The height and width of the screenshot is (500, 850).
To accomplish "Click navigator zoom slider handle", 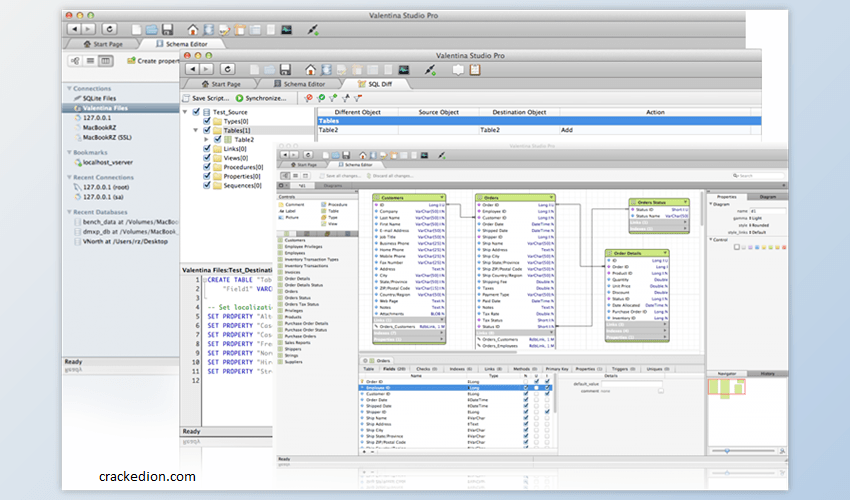I will (x=727, y=451).
